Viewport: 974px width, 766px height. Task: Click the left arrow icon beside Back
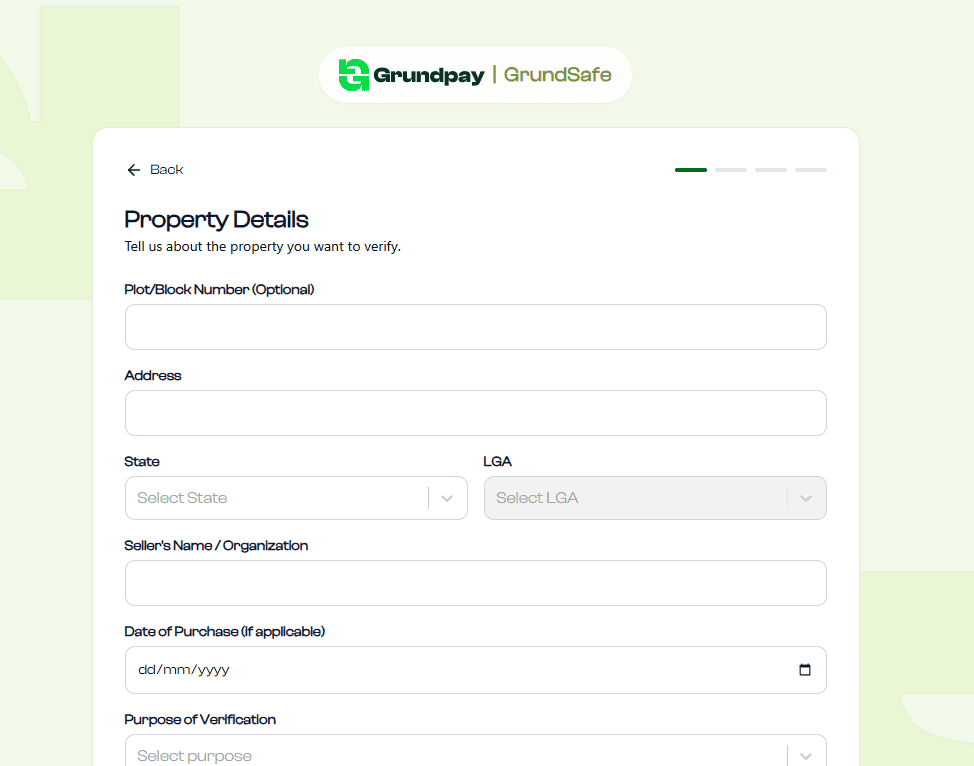[133, 170]
